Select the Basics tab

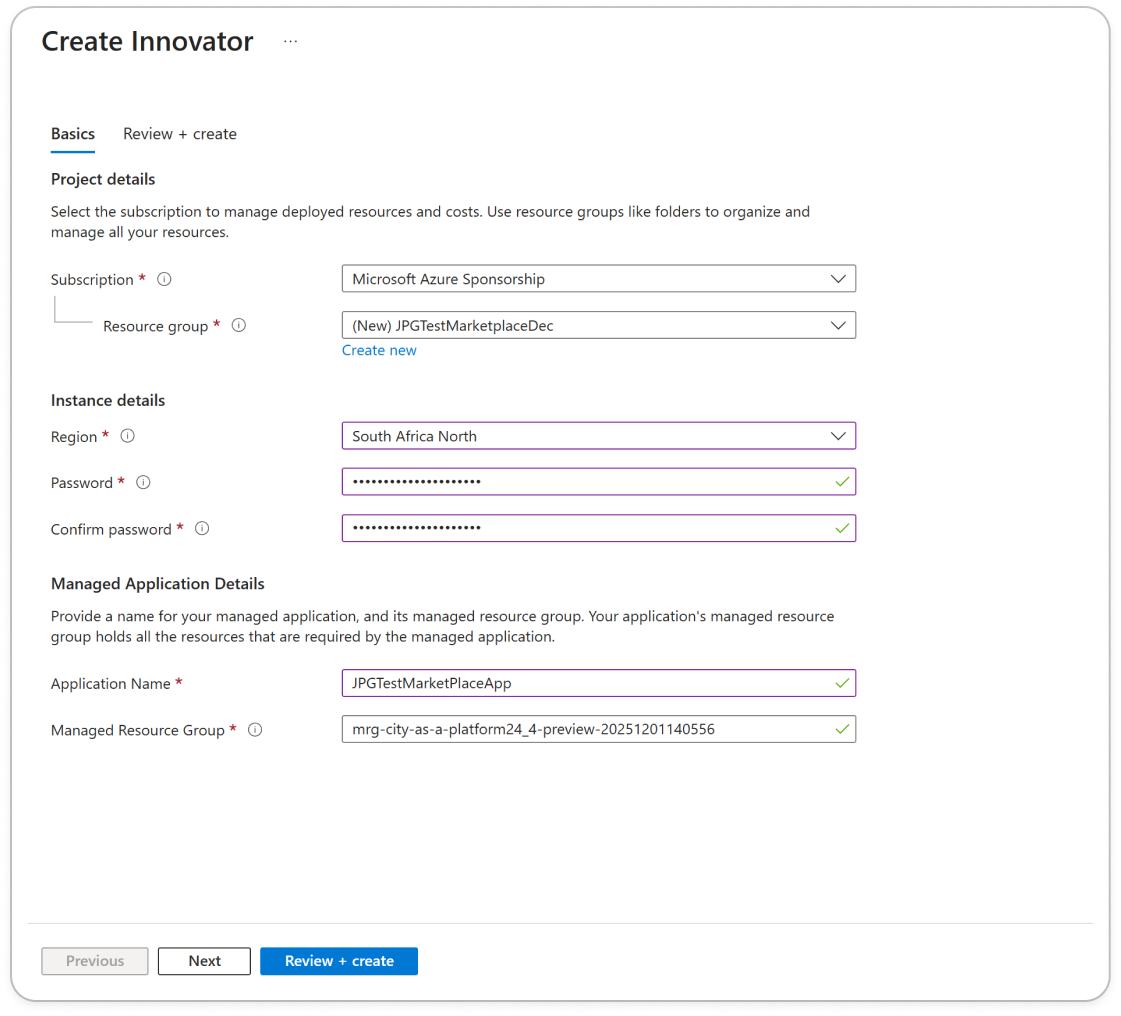pos(73,134)
